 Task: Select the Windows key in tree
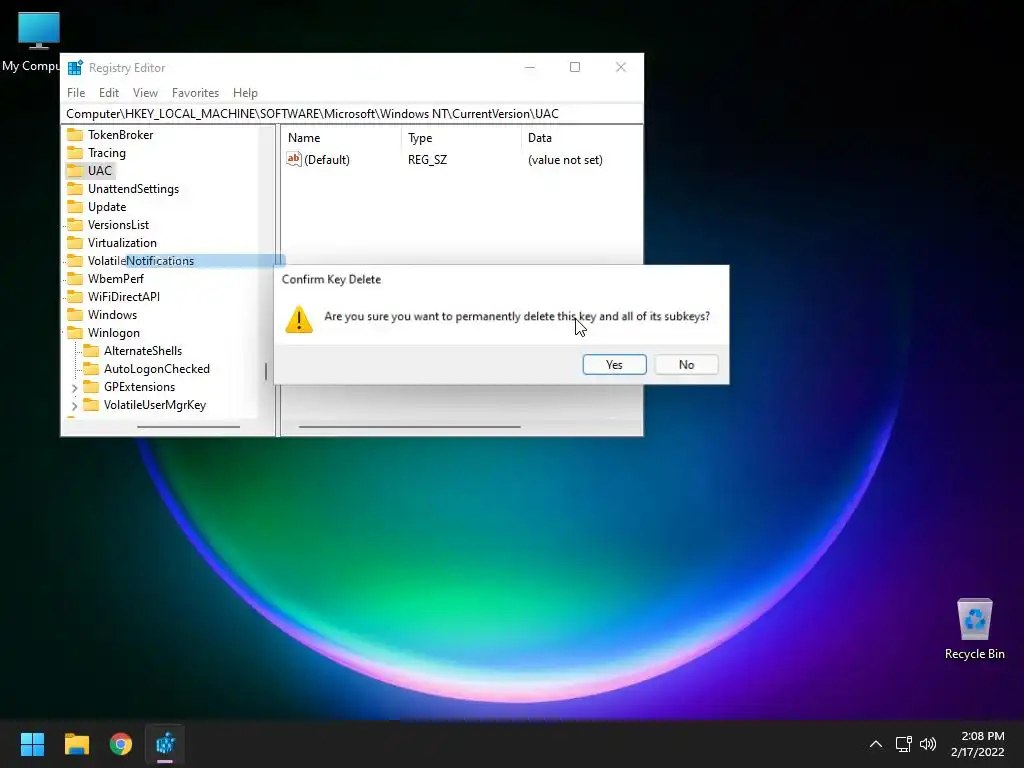[x=112, y=315]
